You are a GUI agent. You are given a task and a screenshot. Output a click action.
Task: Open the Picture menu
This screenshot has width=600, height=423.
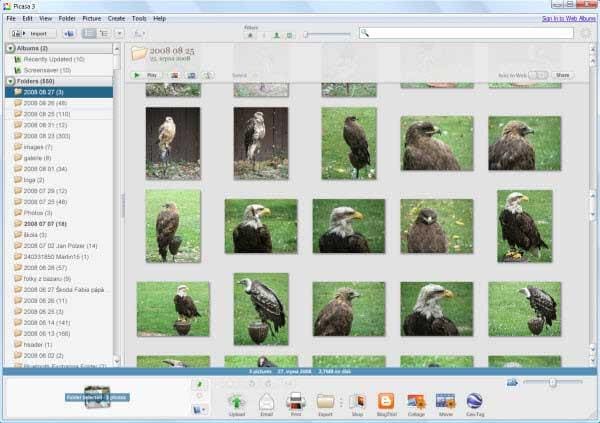[x=92, y=18]
